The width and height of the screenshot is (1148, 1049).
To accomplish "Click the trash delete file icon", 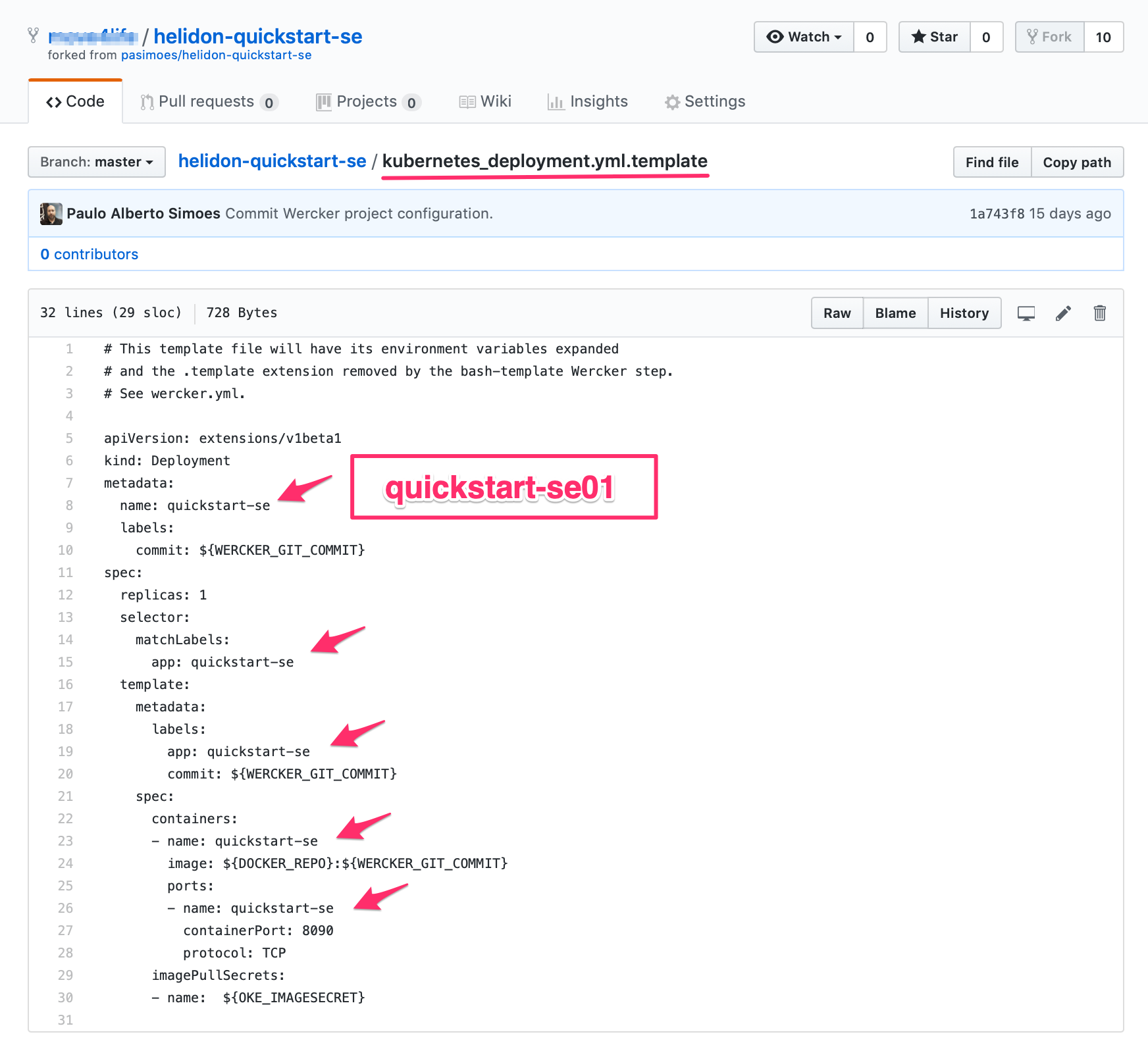I will [1100, 313].
